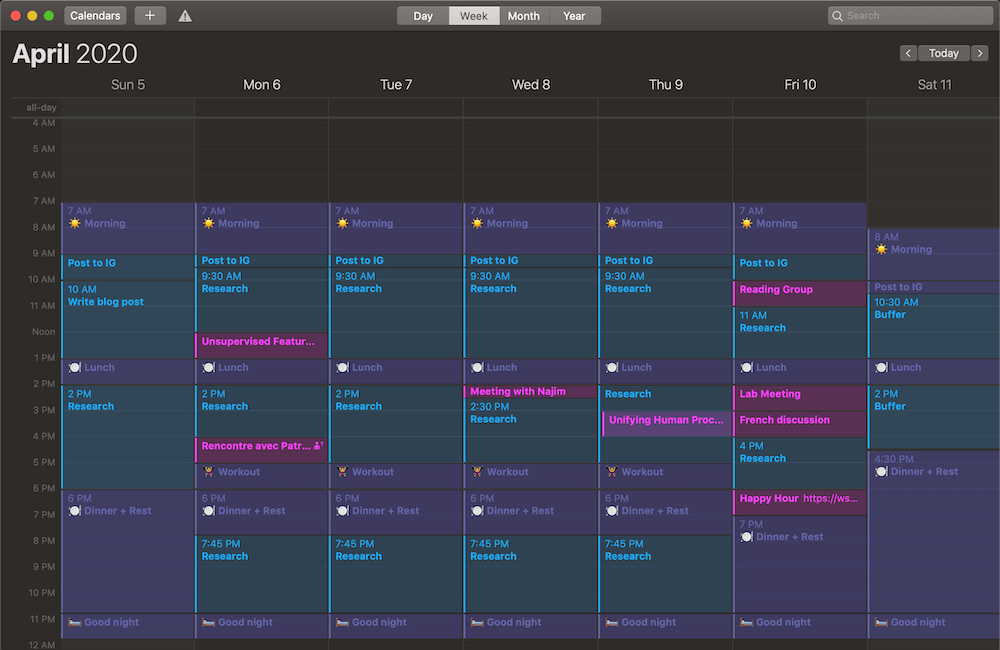Select Friday's Lab Meeting event
Screen dimensions: 1000x650
(800, 398)
